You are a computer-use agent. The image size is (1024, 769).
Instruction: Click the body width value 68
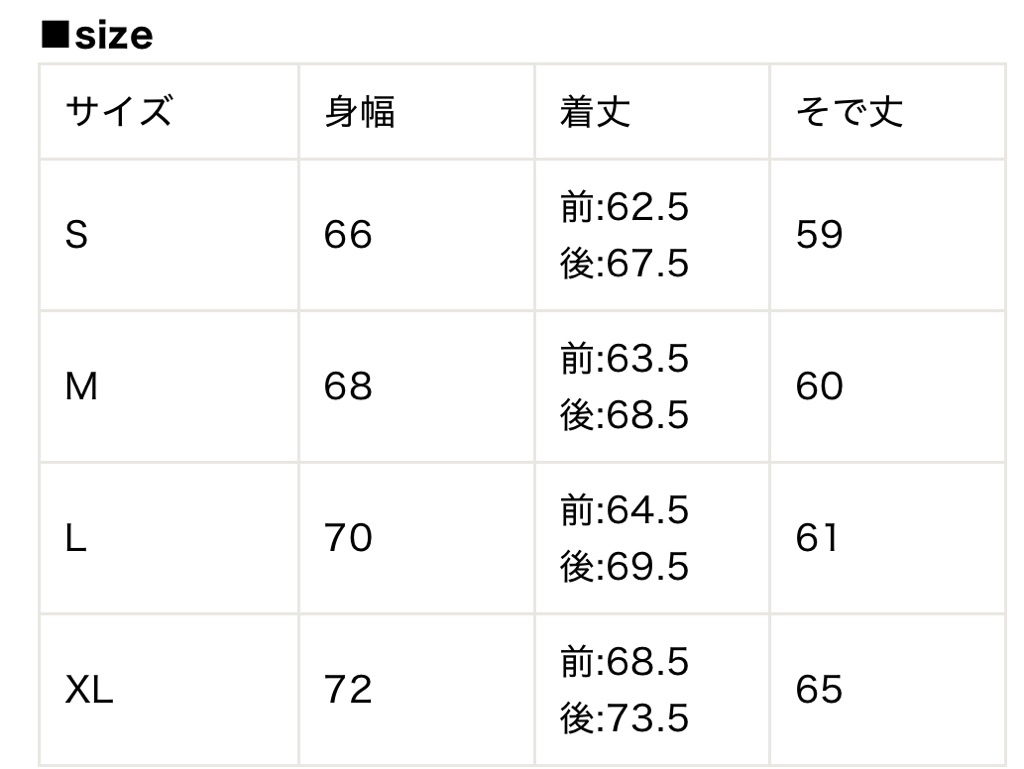click(348, 387)
